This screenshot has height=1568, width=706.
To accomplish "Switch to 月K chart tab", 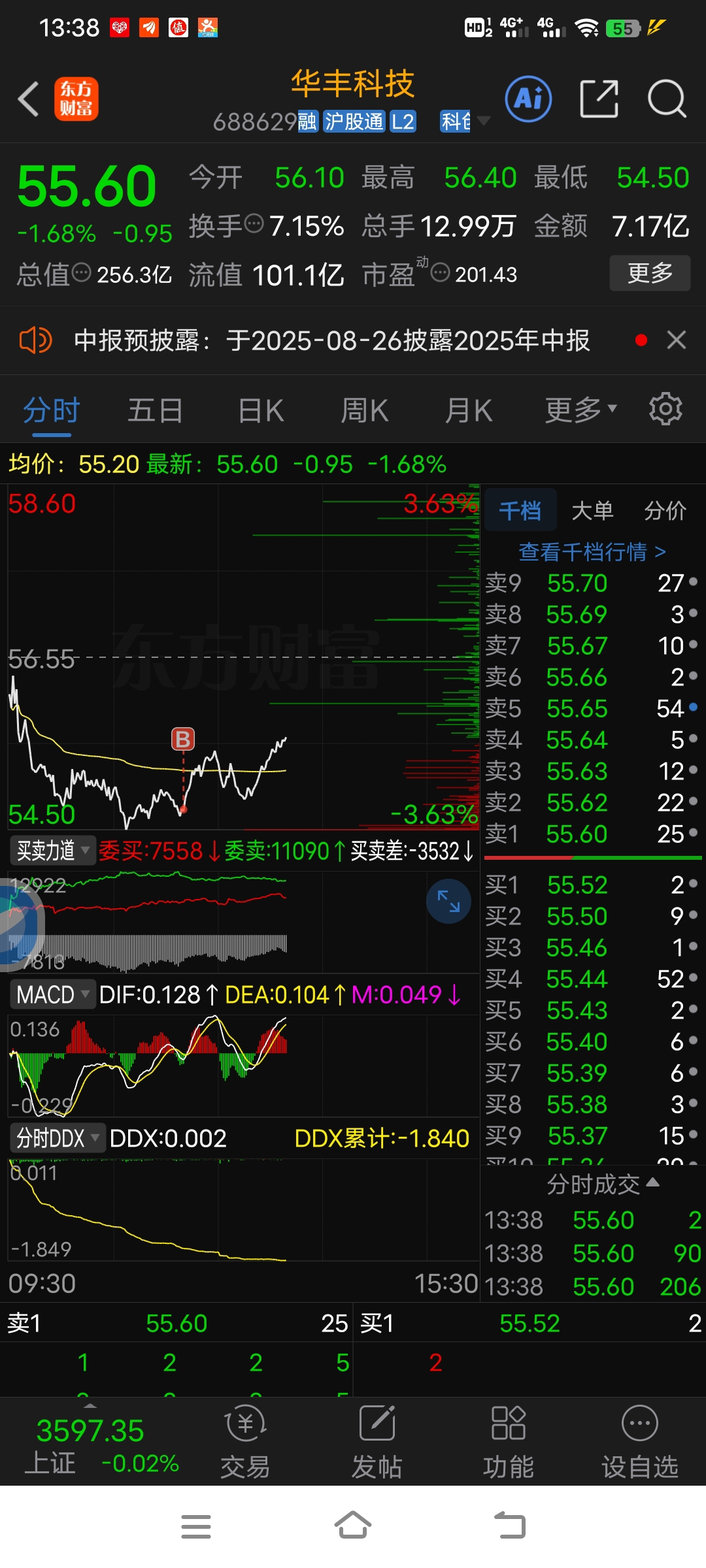I will (469, 411).
